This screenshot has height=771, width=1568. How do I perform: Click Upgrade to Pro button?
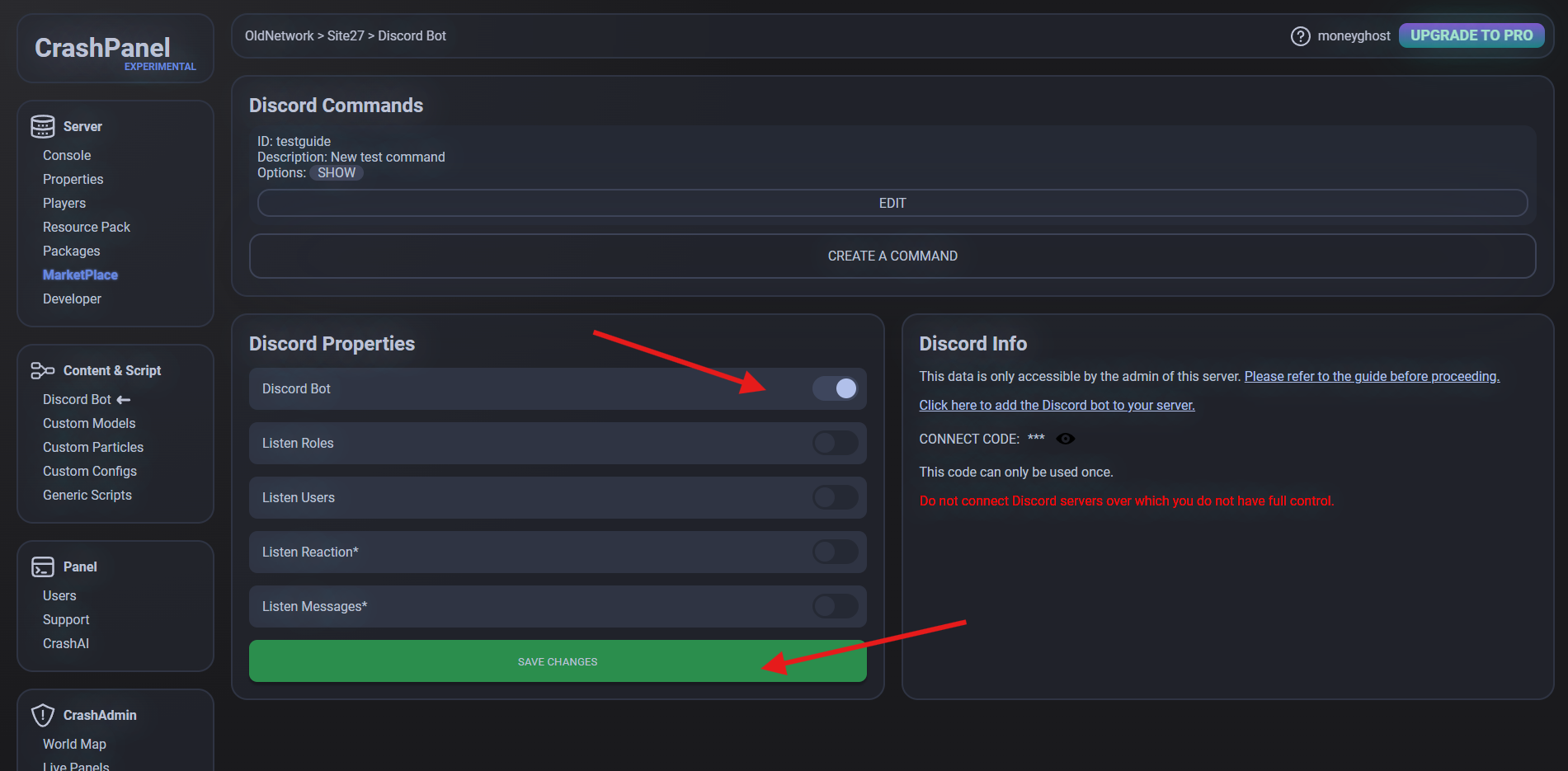tap(1471, 35)
